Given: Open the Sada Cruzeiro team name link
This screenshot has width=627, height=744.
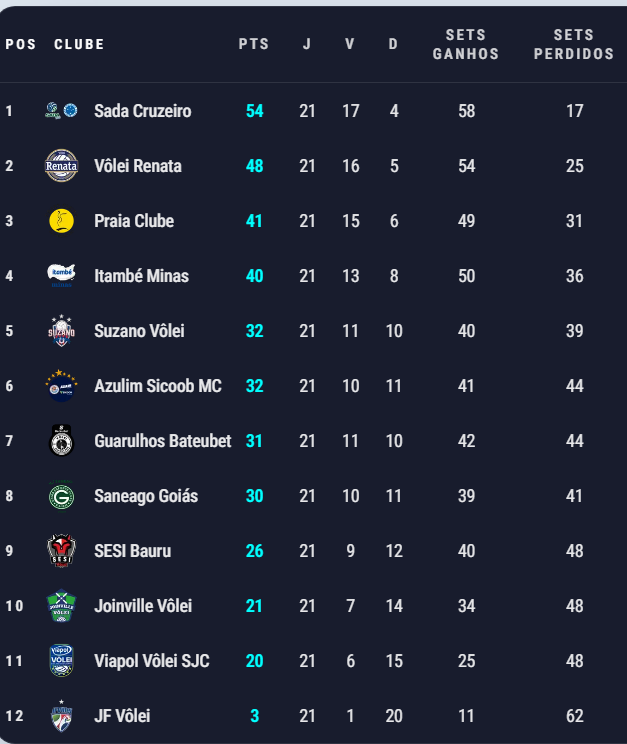Looking at the screenshot, I should coord(142,111).
